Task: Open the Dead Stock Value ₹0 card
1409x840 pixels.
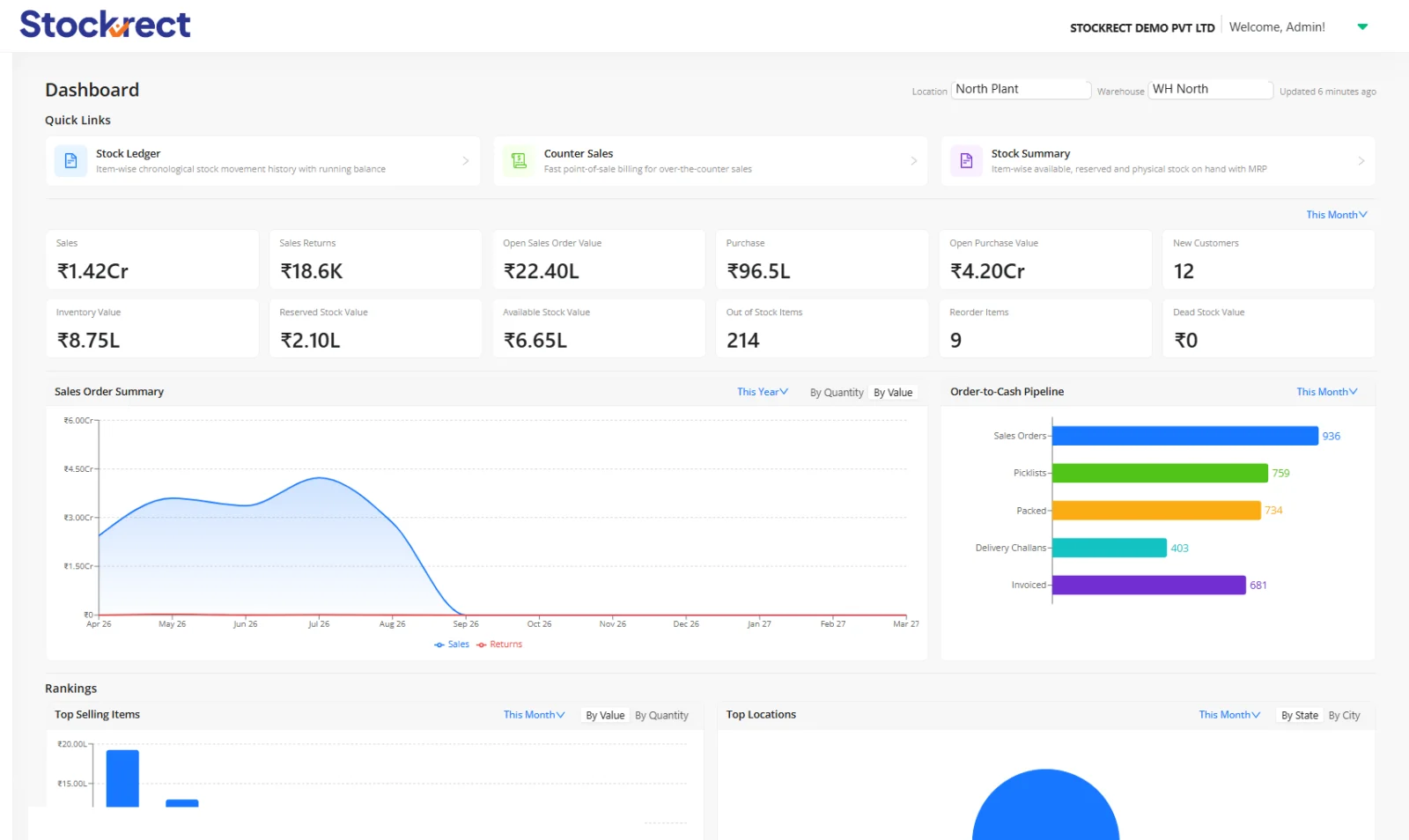Action: click(1269, 328)
